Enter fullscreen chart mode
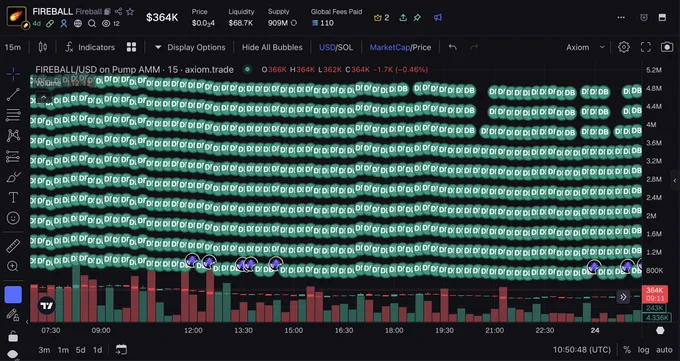 click(646, 47)
